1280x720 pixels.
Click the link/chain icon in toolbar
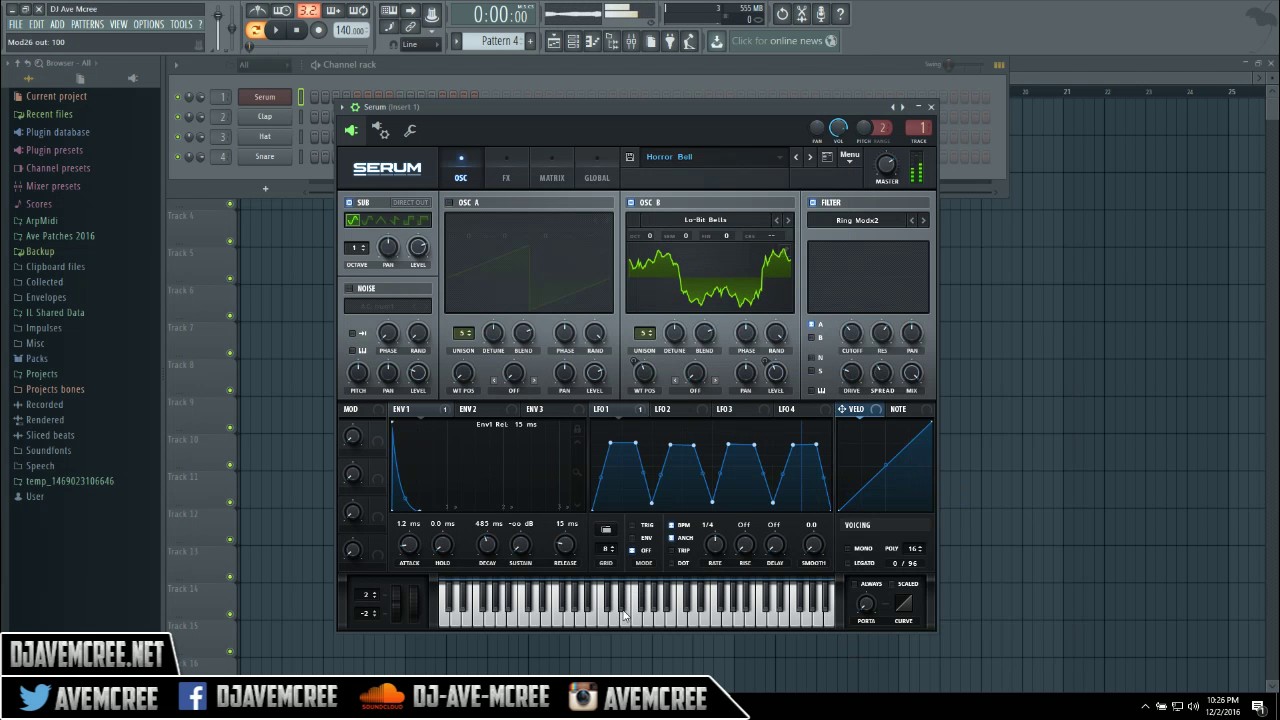pos(410,26)
